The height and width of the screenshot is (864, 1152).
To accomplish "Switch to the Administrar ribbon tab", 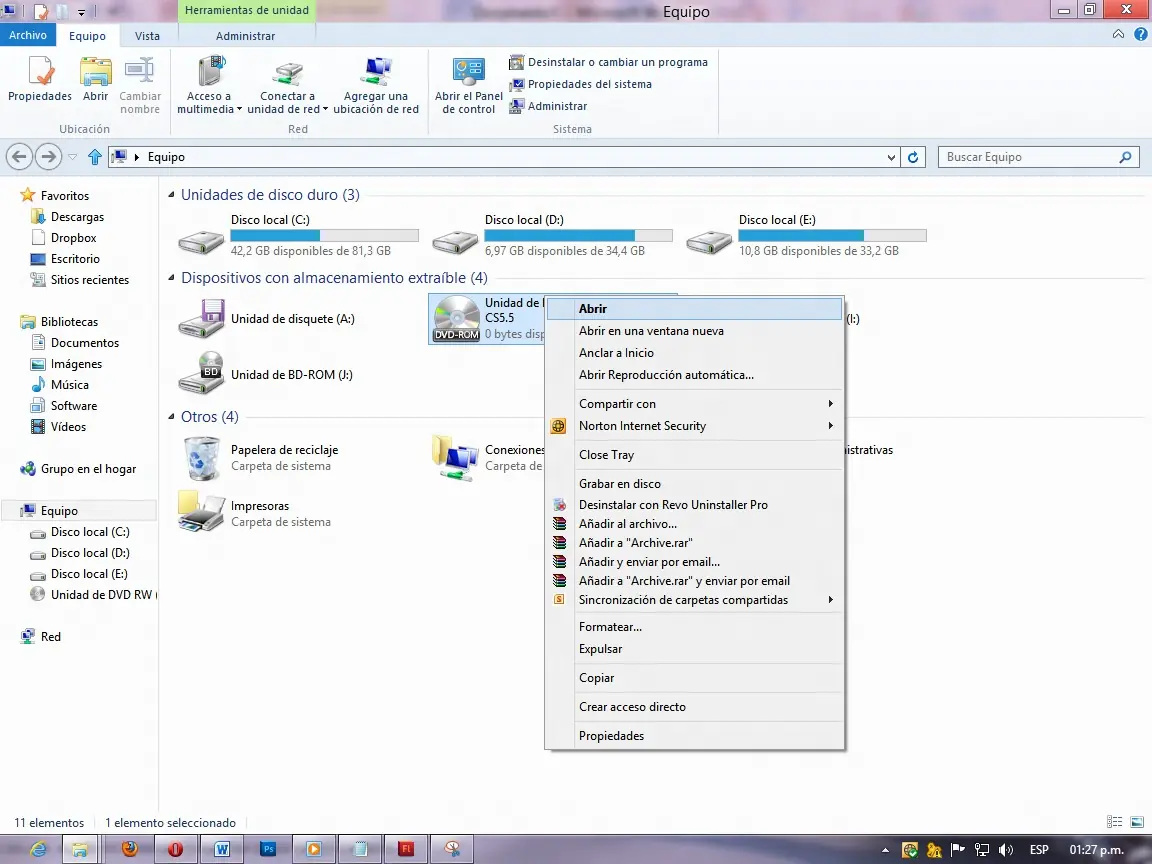I will pyautogui.click(x=245, y=35).
